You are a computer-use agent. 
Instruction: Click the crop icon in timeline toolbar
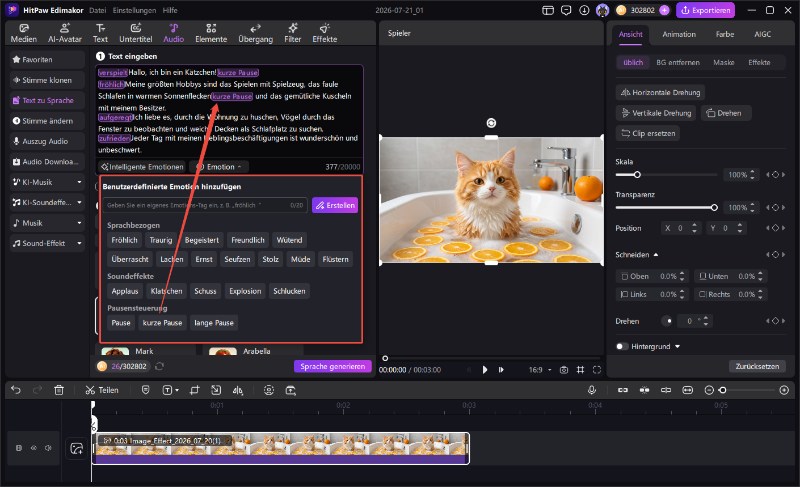pyautogui.click(x=194, y=390)
